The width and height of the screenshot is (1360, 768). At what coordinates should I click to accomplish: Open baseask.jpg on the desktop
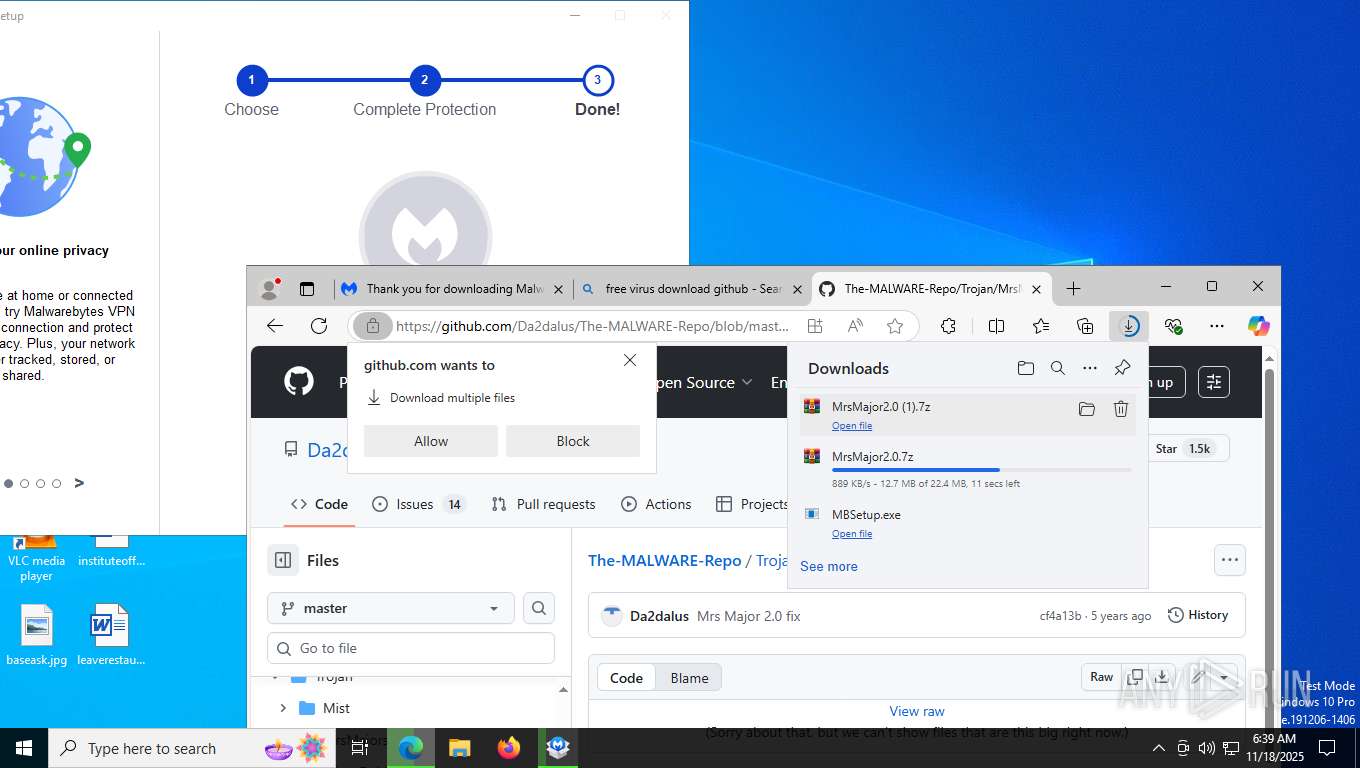pyautogui.click(x=36, y=635)
